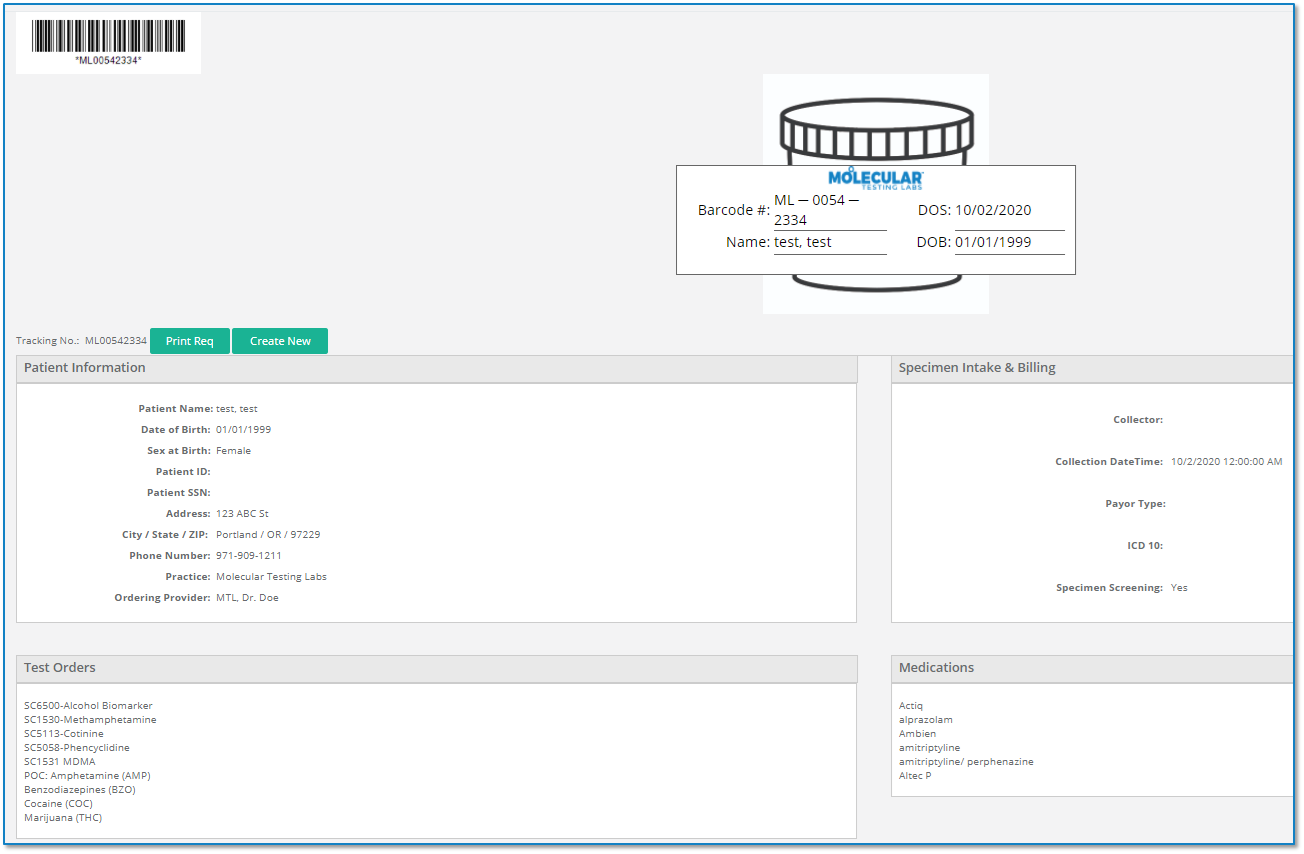Click the Specimen Screening Yes value

click(1178, 587)
